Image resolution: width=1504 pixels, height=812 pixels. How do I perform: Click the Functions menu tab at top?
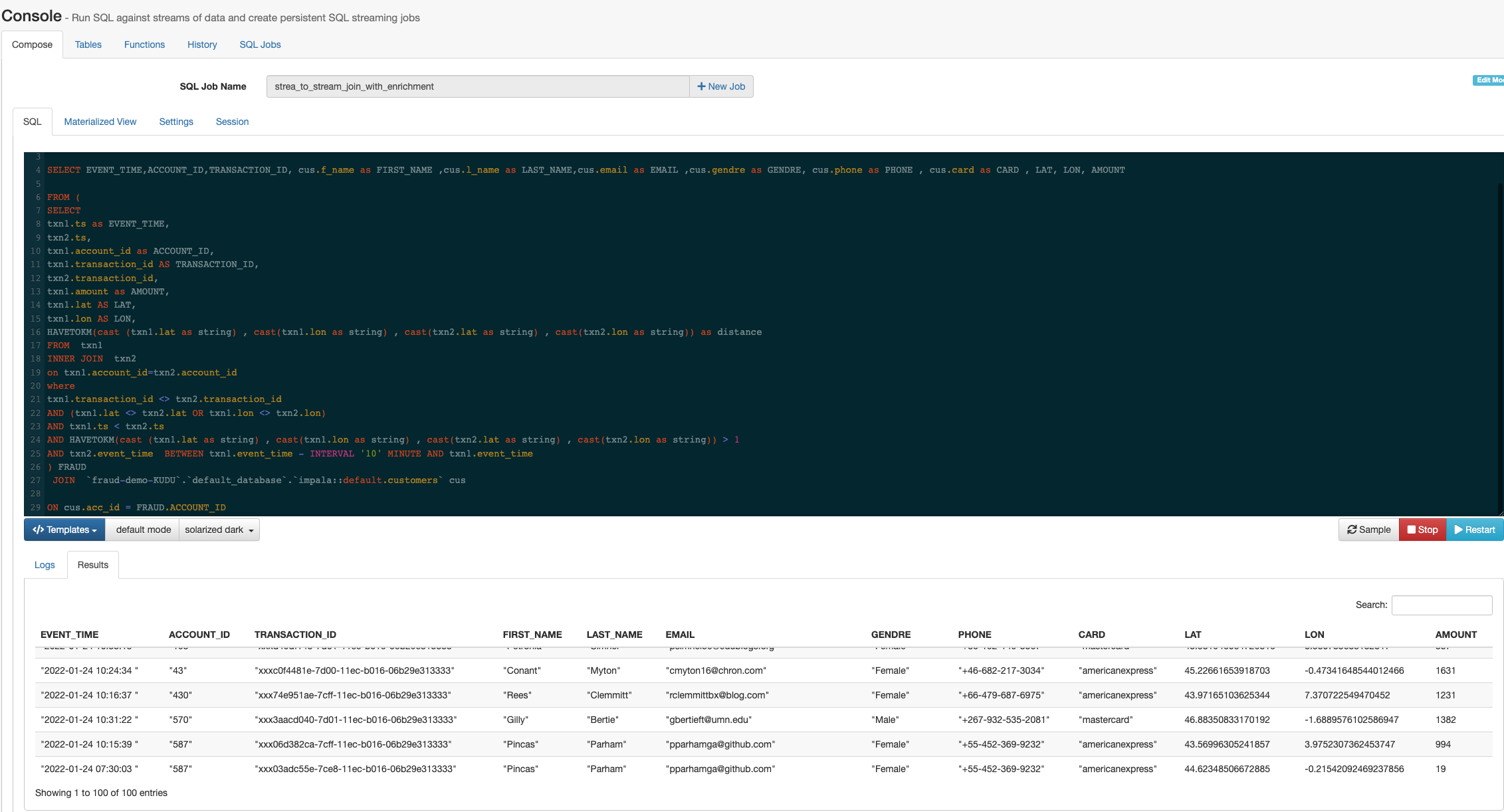coord(145,44)
